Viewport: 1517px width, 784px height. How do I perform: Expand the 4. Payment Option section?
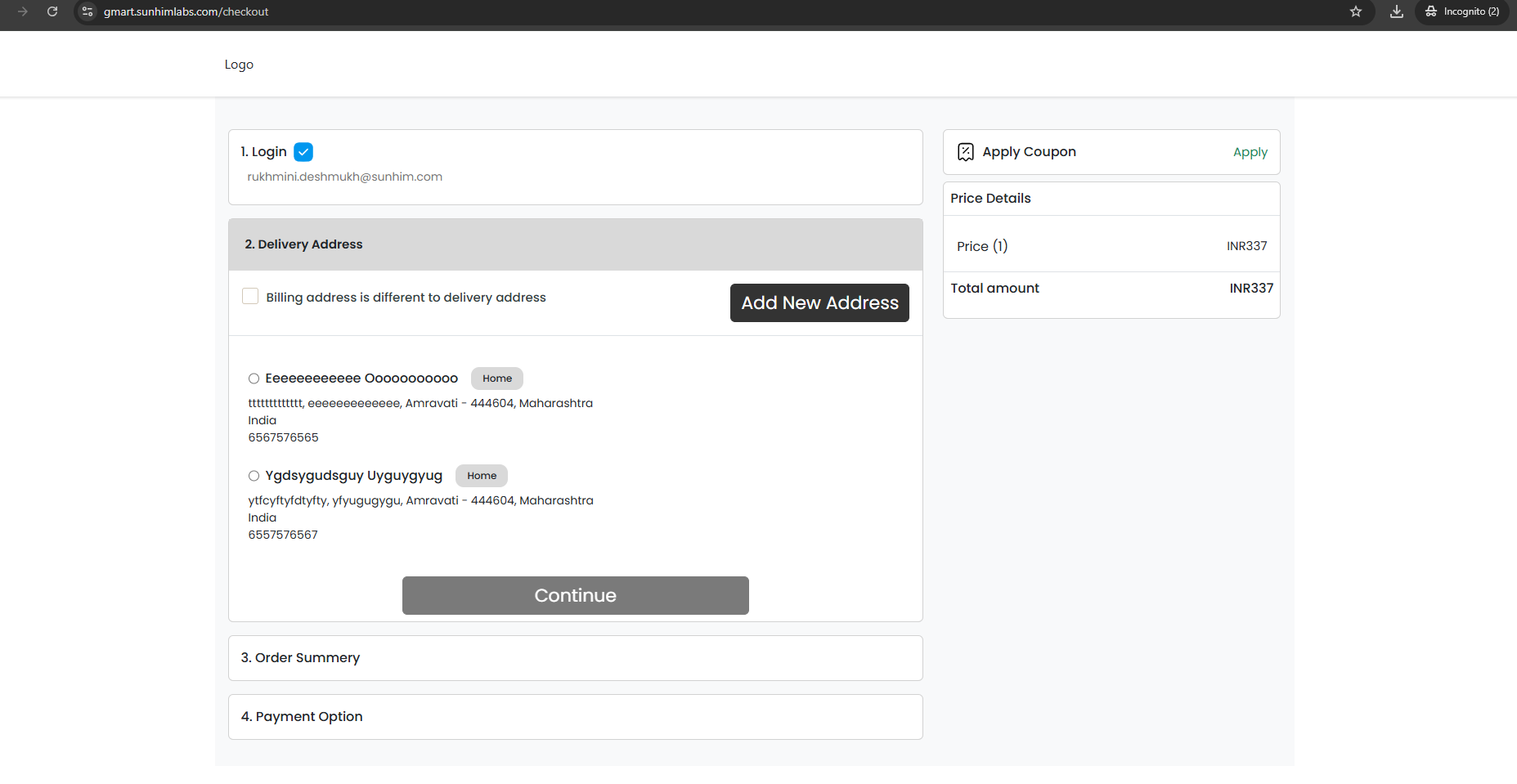pos(576,717)
